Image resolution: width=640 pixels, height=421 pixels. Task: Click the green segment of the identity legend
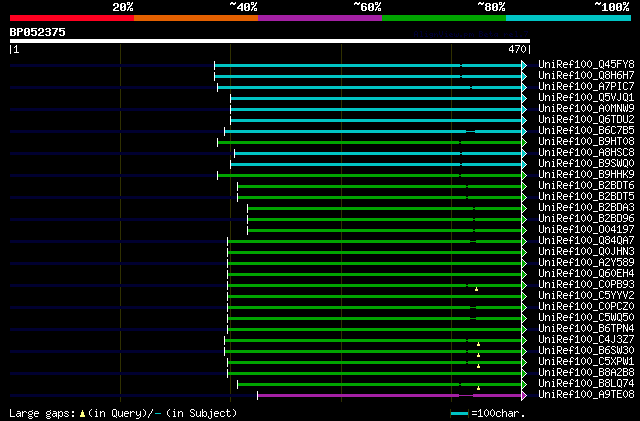pyautogui.click(x=444, y=18)
